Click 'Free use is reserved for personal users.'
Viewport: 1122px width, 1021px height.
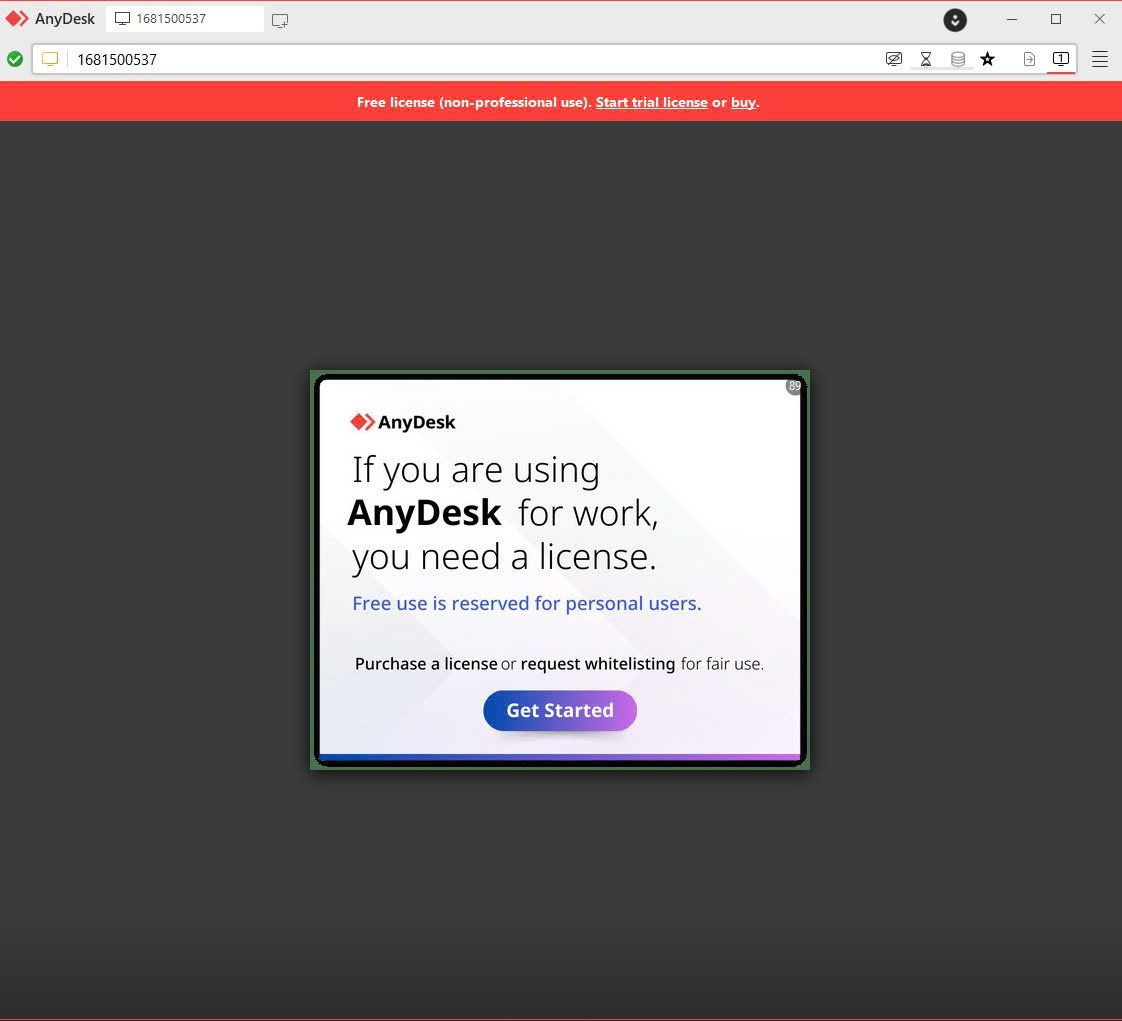click(527, 604)
